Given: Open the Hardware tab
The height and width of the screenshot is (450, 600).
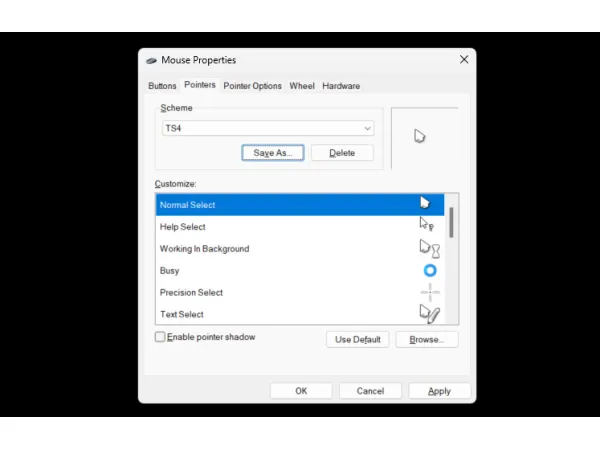Looking at the screenshot, I should [x=341, y=86].
